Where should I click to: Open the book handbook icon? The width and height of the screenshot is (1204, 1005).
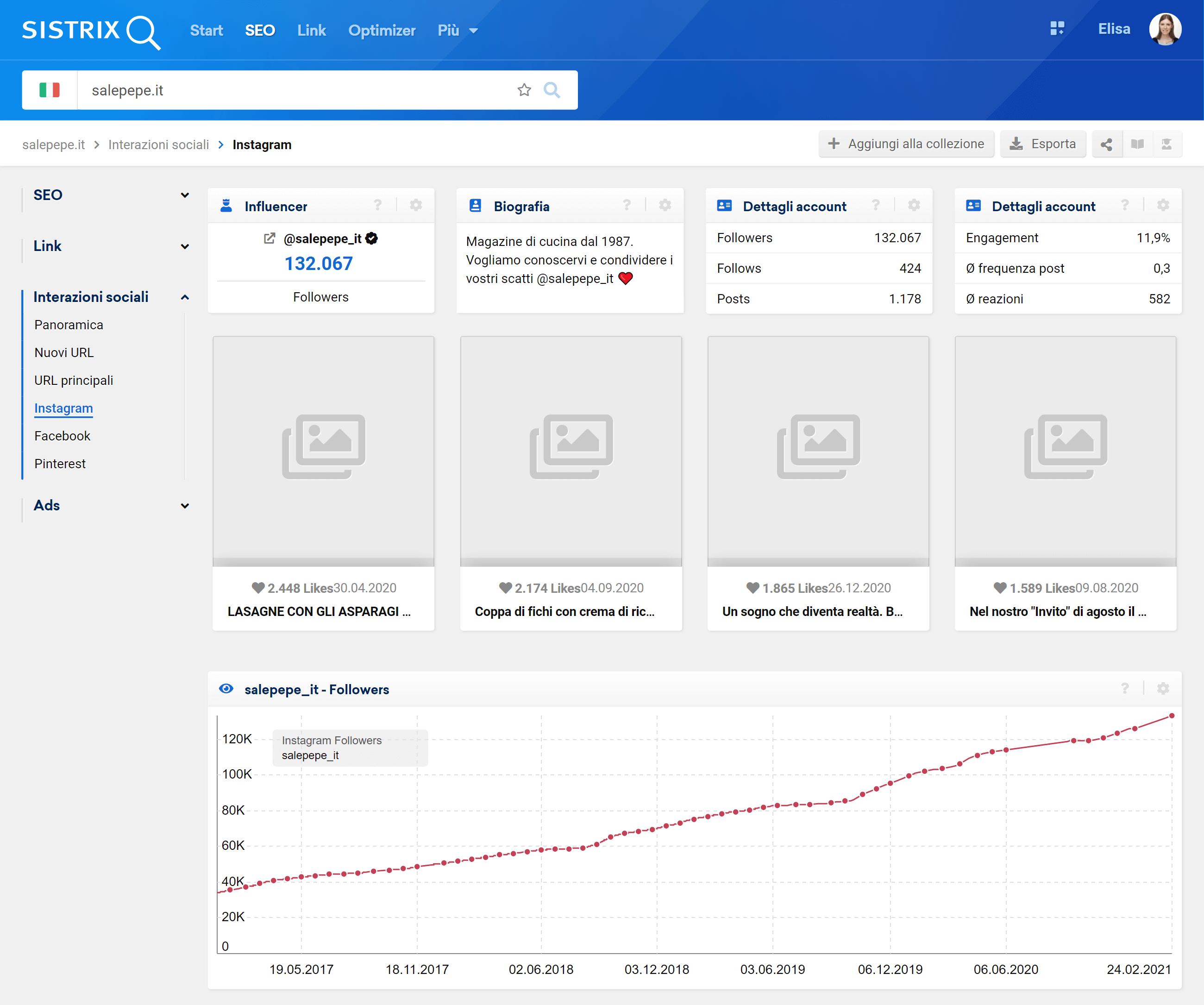click(x=1137, y=144)
